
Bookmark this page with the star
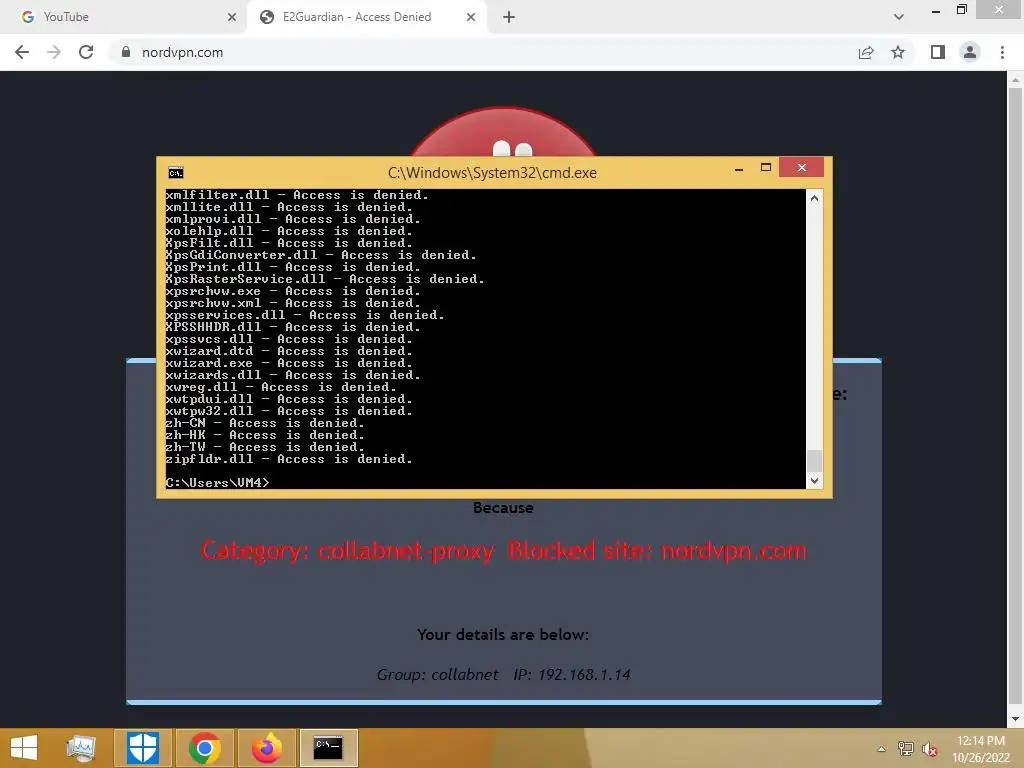pyautogui.click(x=898, y=52)
